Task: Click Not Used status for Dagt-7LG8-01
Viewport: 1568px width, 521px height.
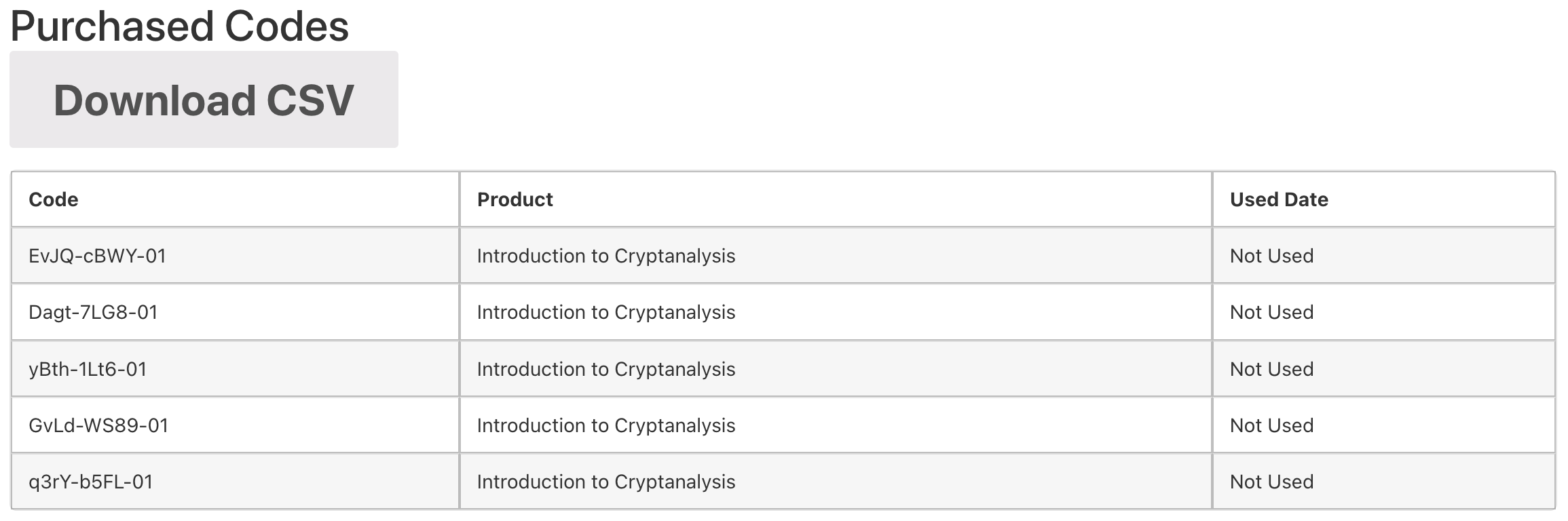Action: point(1271,312)
